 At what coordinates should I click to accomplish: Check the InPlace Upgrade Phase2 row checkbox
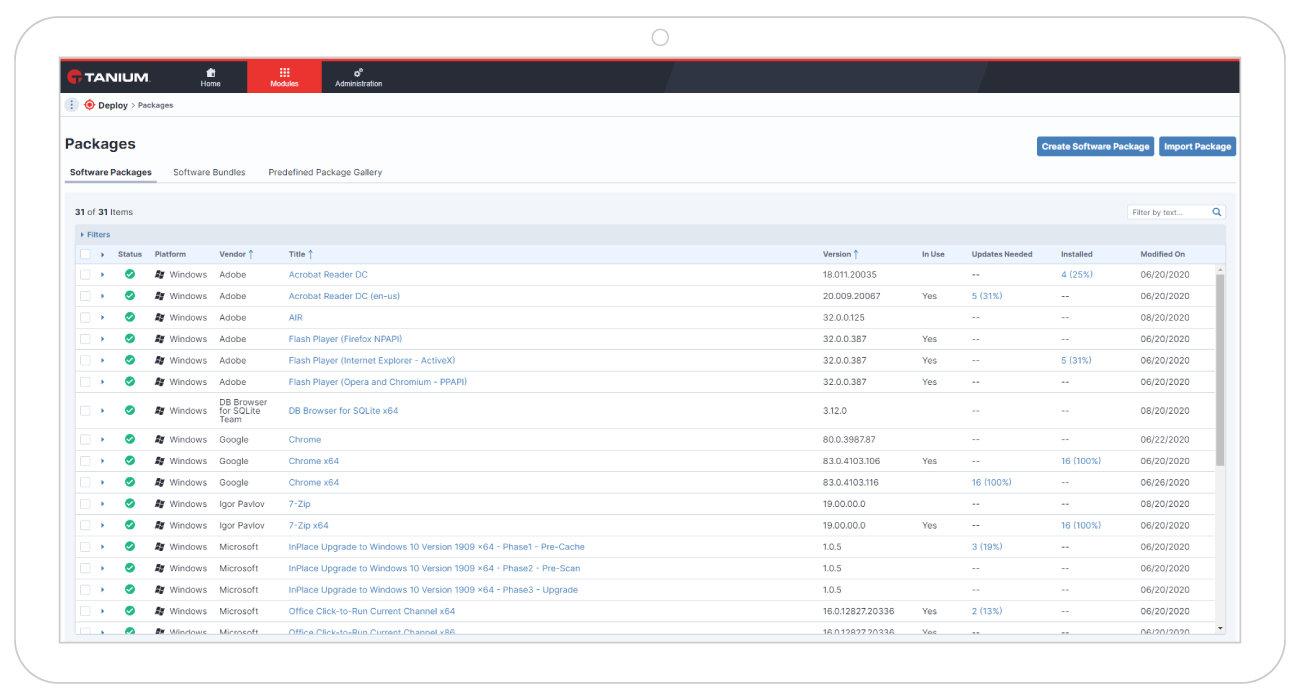pyautogui.click(x=85, y=568)
